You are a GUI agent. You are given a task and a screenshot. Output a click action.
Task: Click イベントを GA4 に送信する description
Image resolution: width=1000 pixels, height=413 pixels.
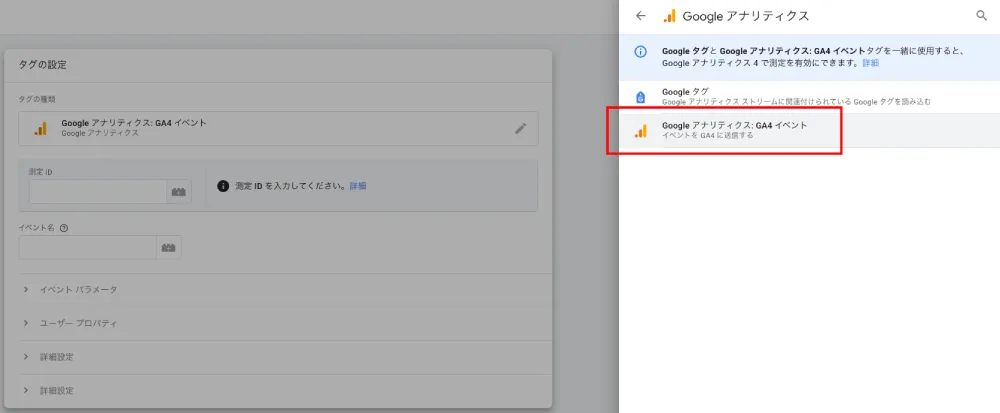707,136
